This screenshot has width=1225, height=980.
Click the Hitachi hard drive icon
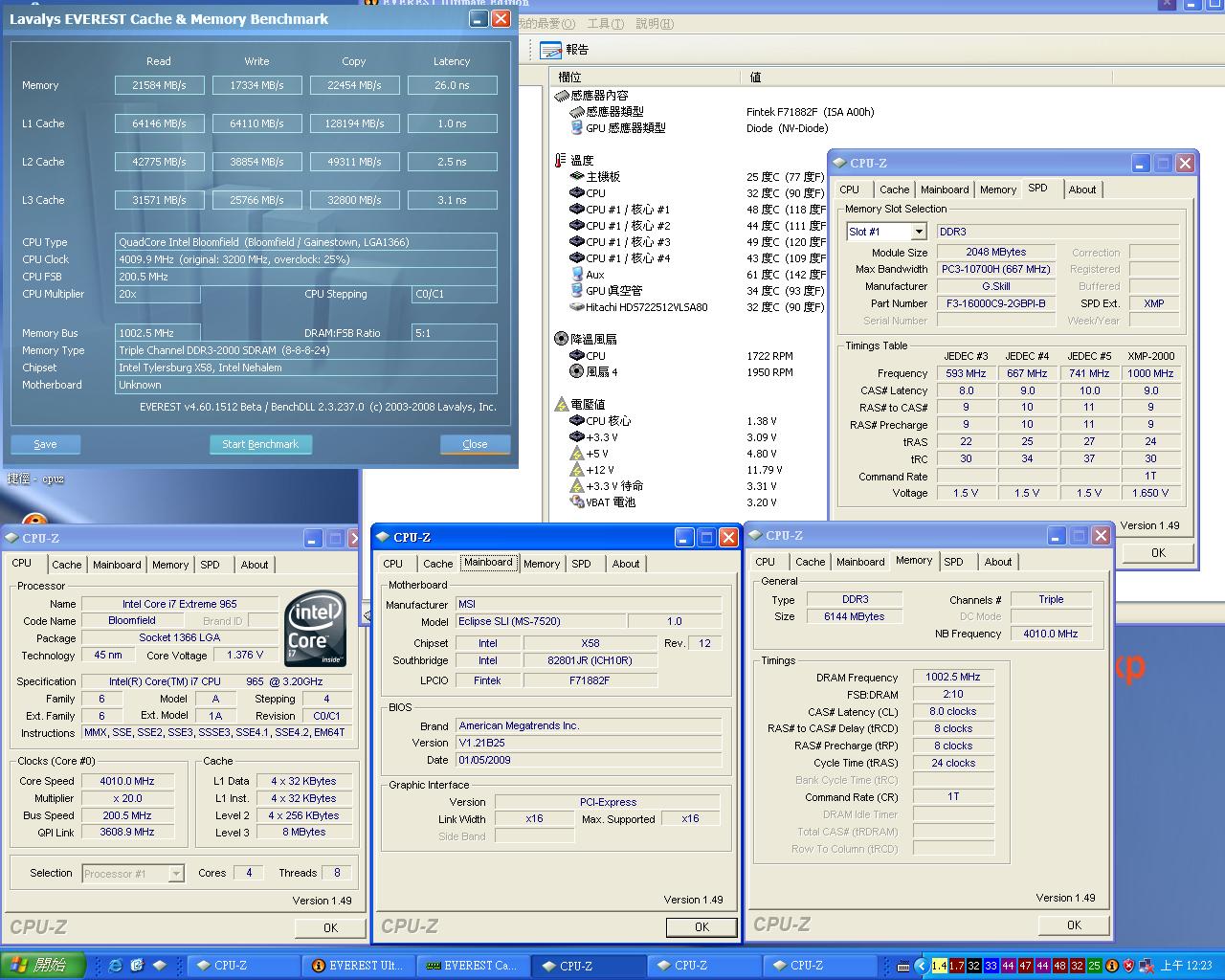(x=576, y=307)
